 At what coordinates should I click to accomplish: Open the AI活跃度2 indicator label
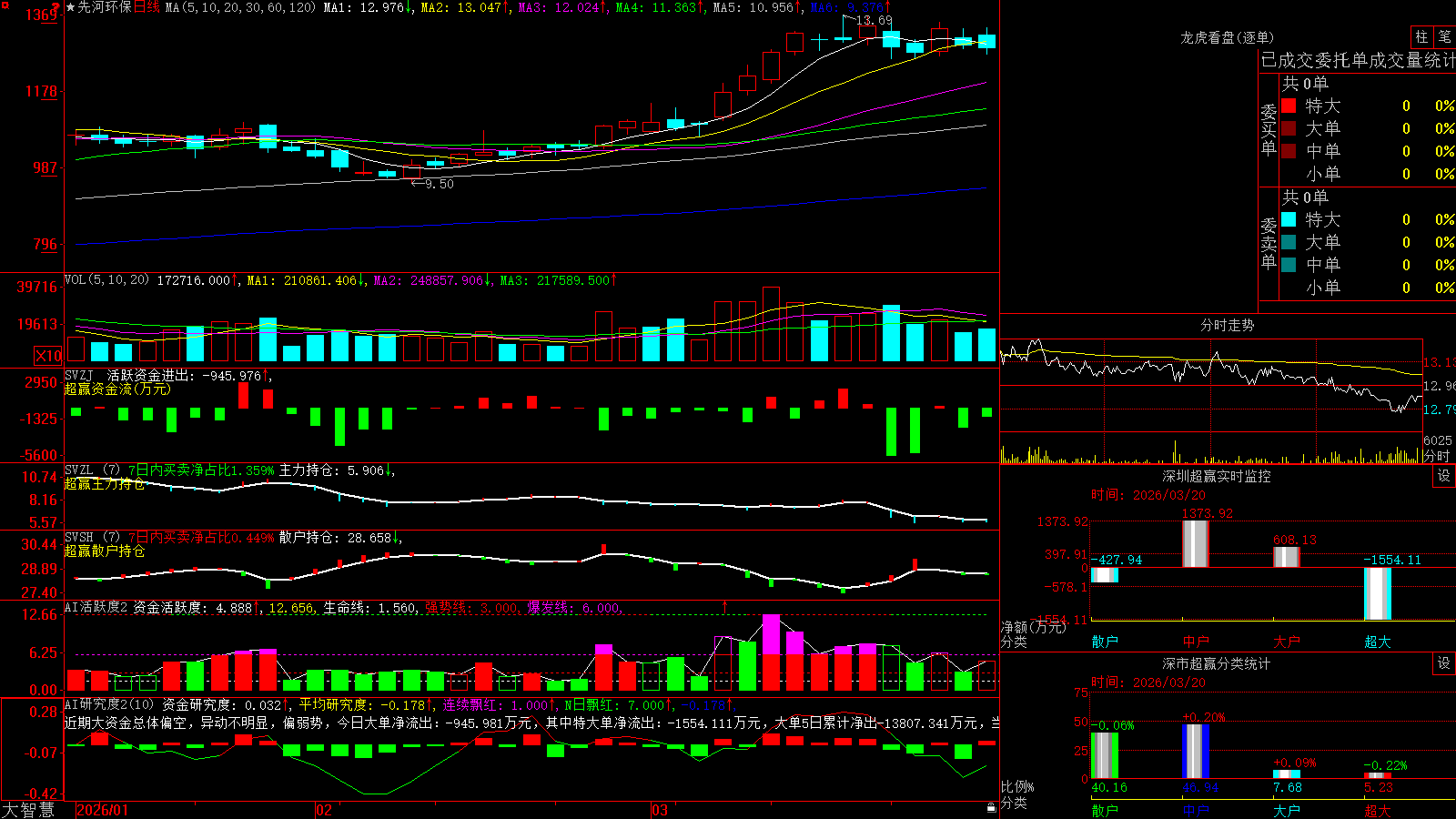[96, 607]
